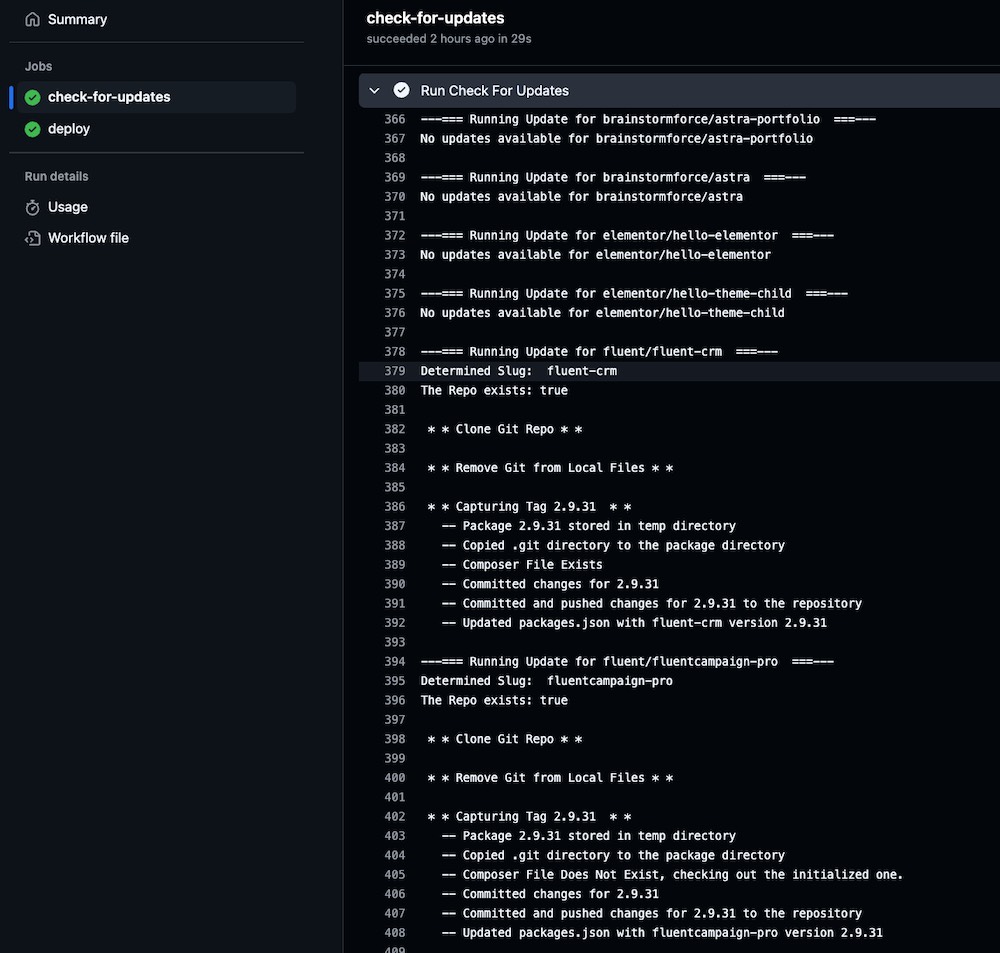Click the green check icon beside check-for-updates job
1000x953 pixels.
[x=33, y=97]
